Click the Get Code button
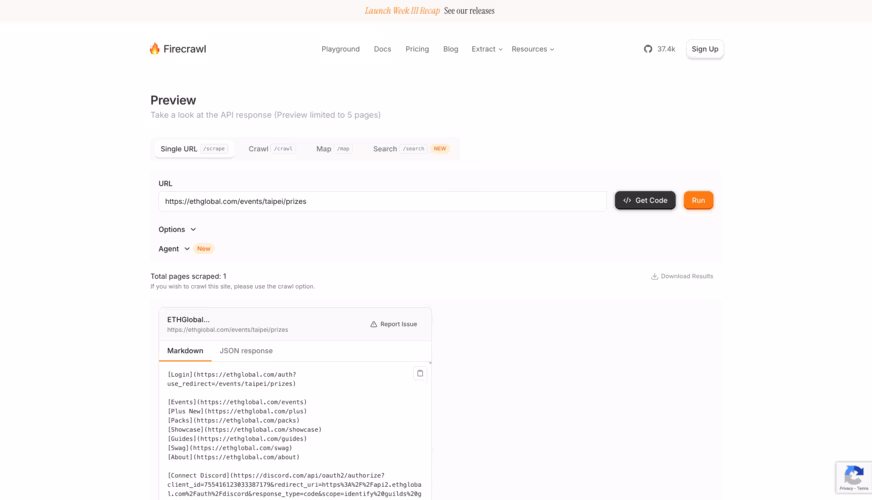 click(x=645, y=201)
